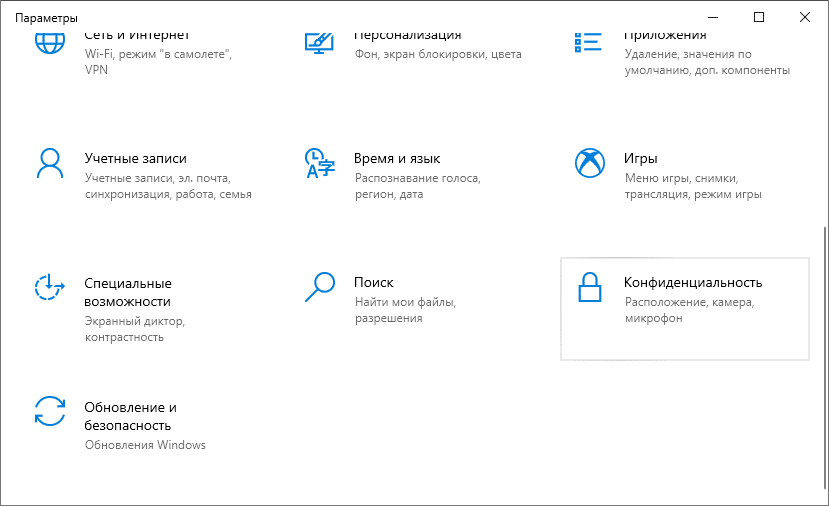This screenshot has width=829, height=506.
Task: Click the Xbox logo icon for Игры
Action: tap(588, 162)
